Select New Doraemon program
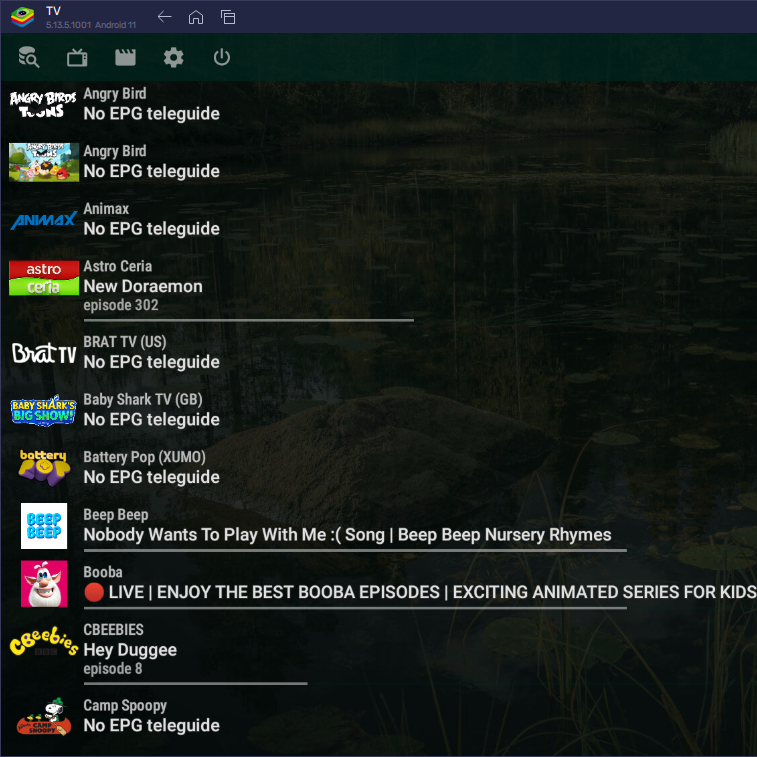Screen dimensions: 757x757 (x=143, y=286)
